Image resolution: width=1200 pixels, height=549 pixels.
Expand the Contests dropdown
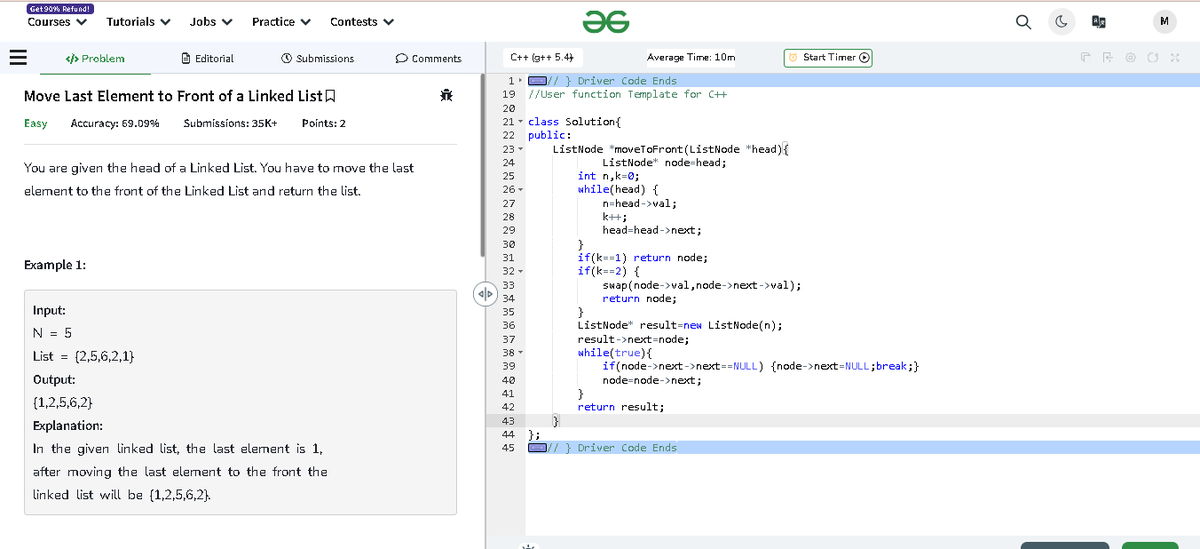coord(362,21)
